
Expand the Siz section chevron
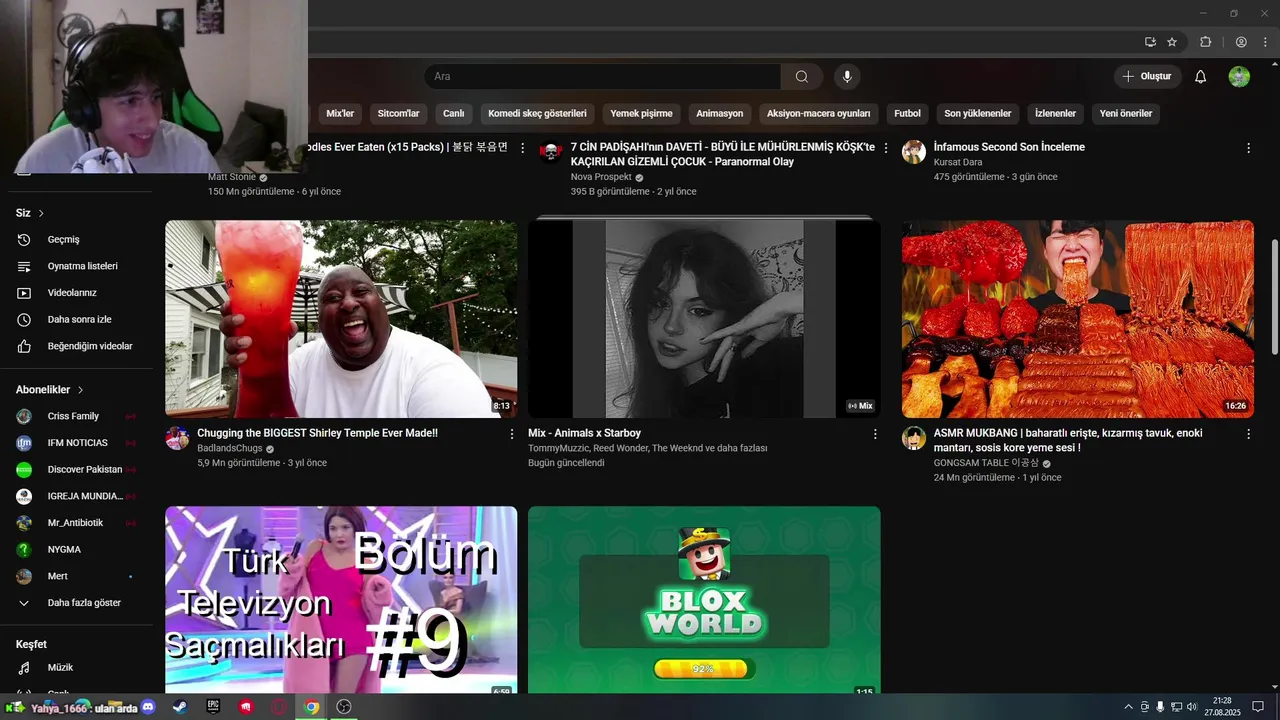click(x=41, y=213)
